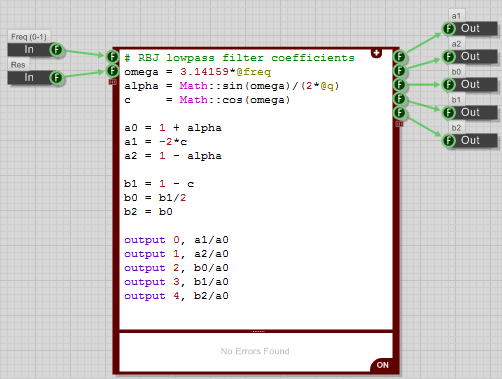
Task: Select the b1 Out module
Action: pyautogui.click(x=470, y=113)
